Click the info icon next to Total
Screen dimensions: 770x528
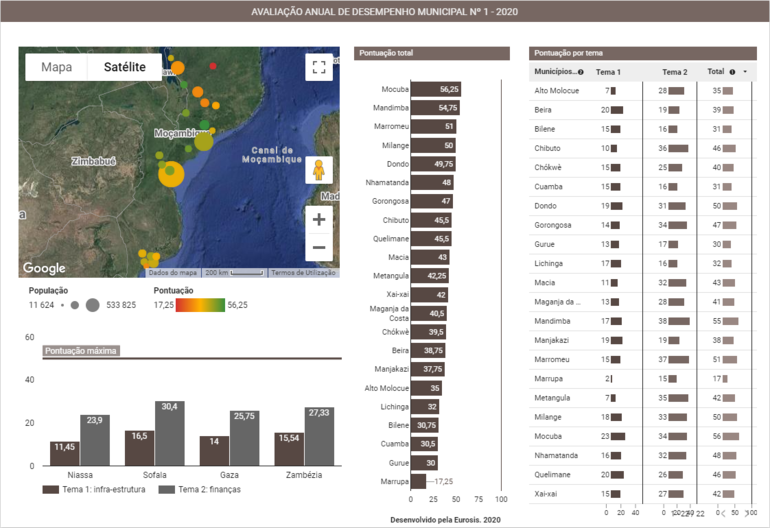(733, 72)
